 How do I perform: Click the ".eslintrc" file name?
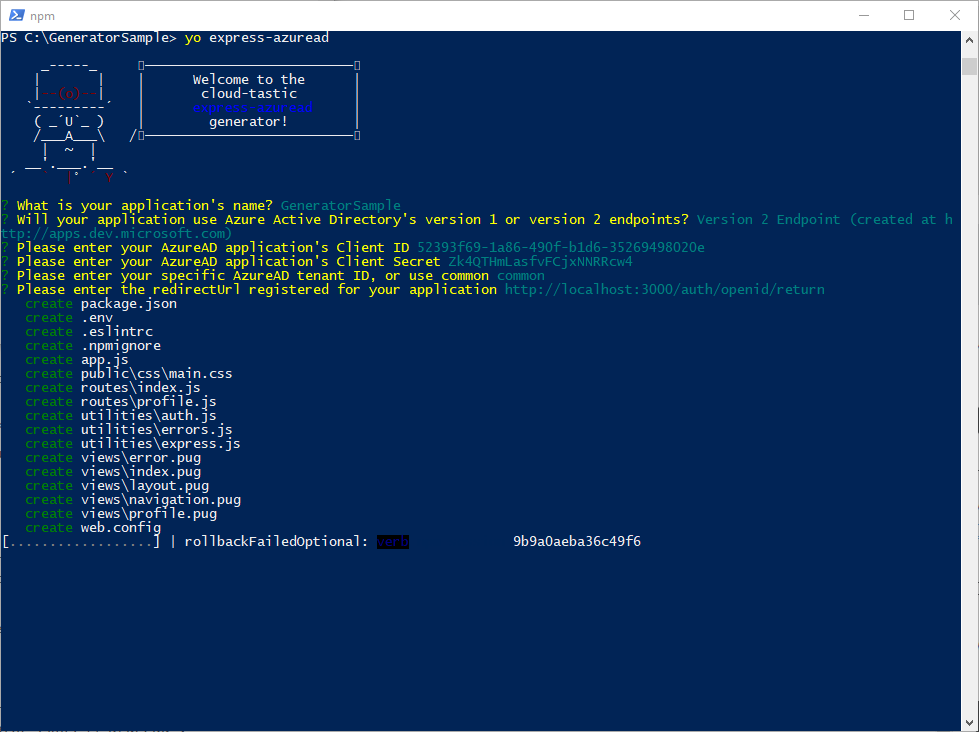pos(117,332)
